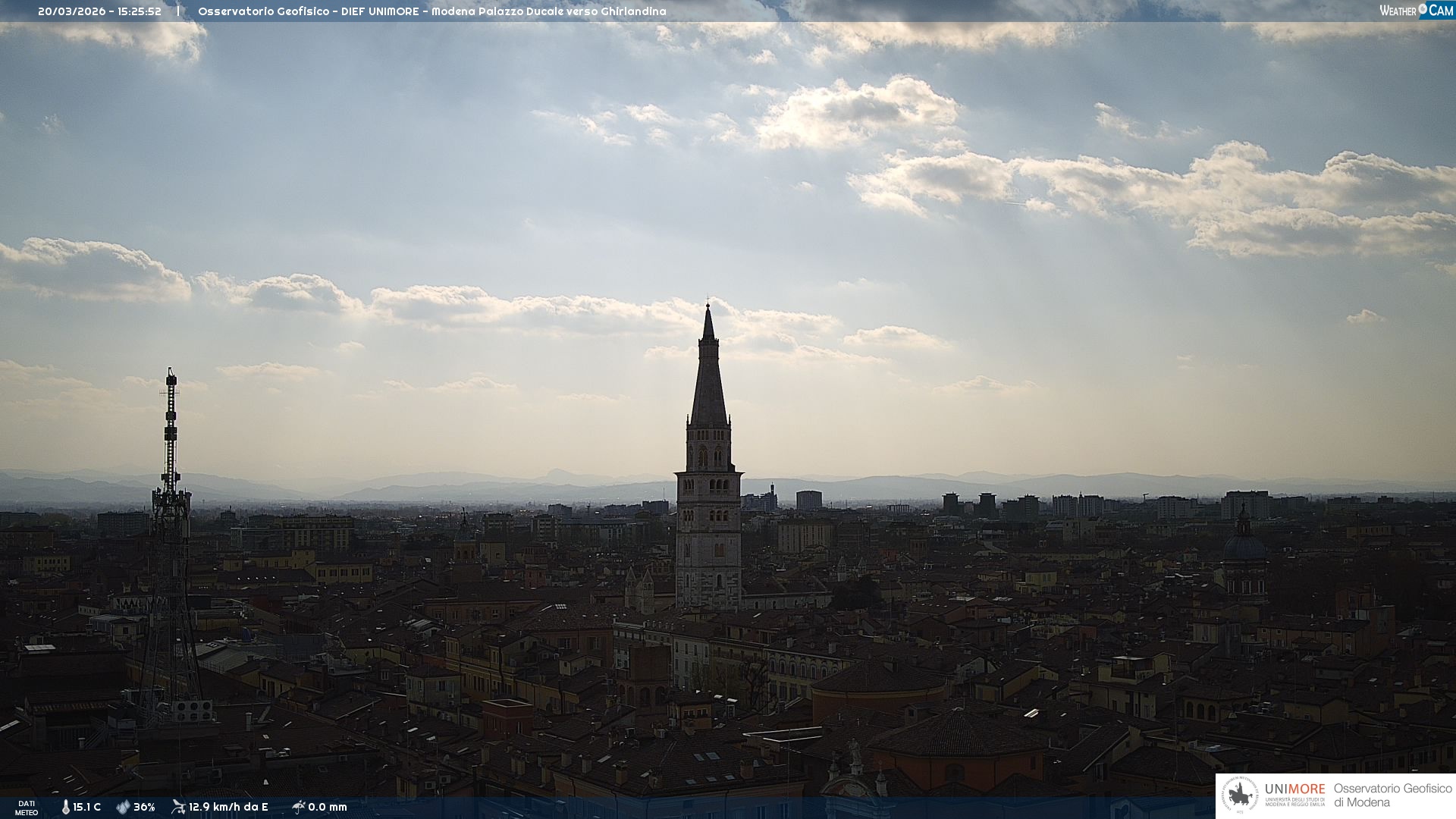This screenshot has width=1456, height=819.
Task: Click the wind anemometer icon
Action: (178, 807)
